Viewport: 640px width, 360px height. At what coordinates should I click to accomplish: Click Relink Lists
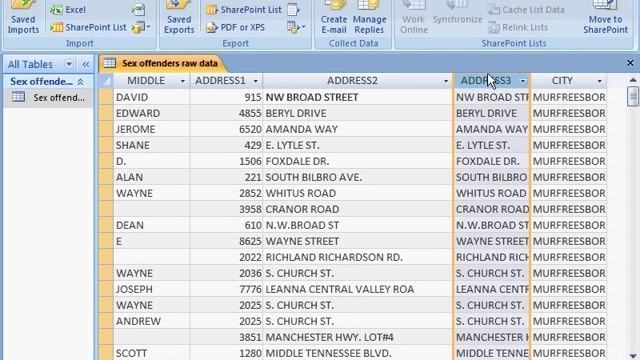(x=518, y=27)
